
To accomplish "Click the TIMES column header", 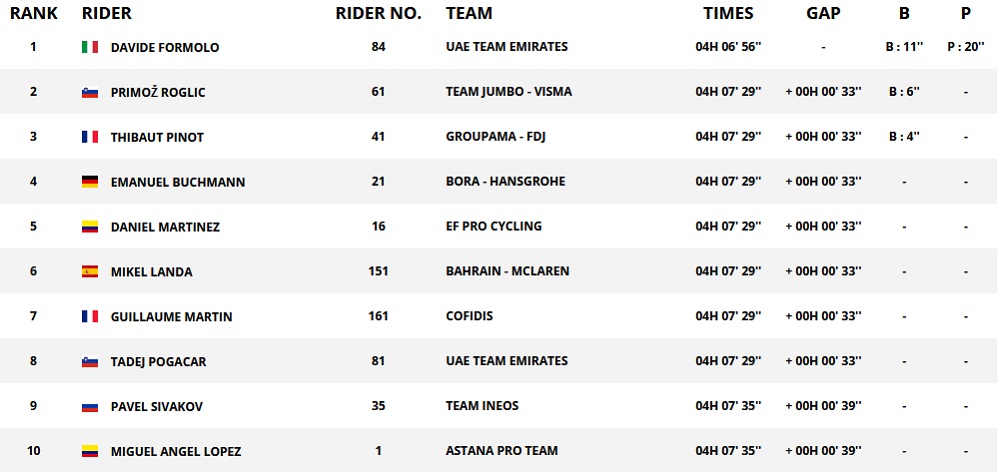I will pyautogui.click(x=728, y=14).
